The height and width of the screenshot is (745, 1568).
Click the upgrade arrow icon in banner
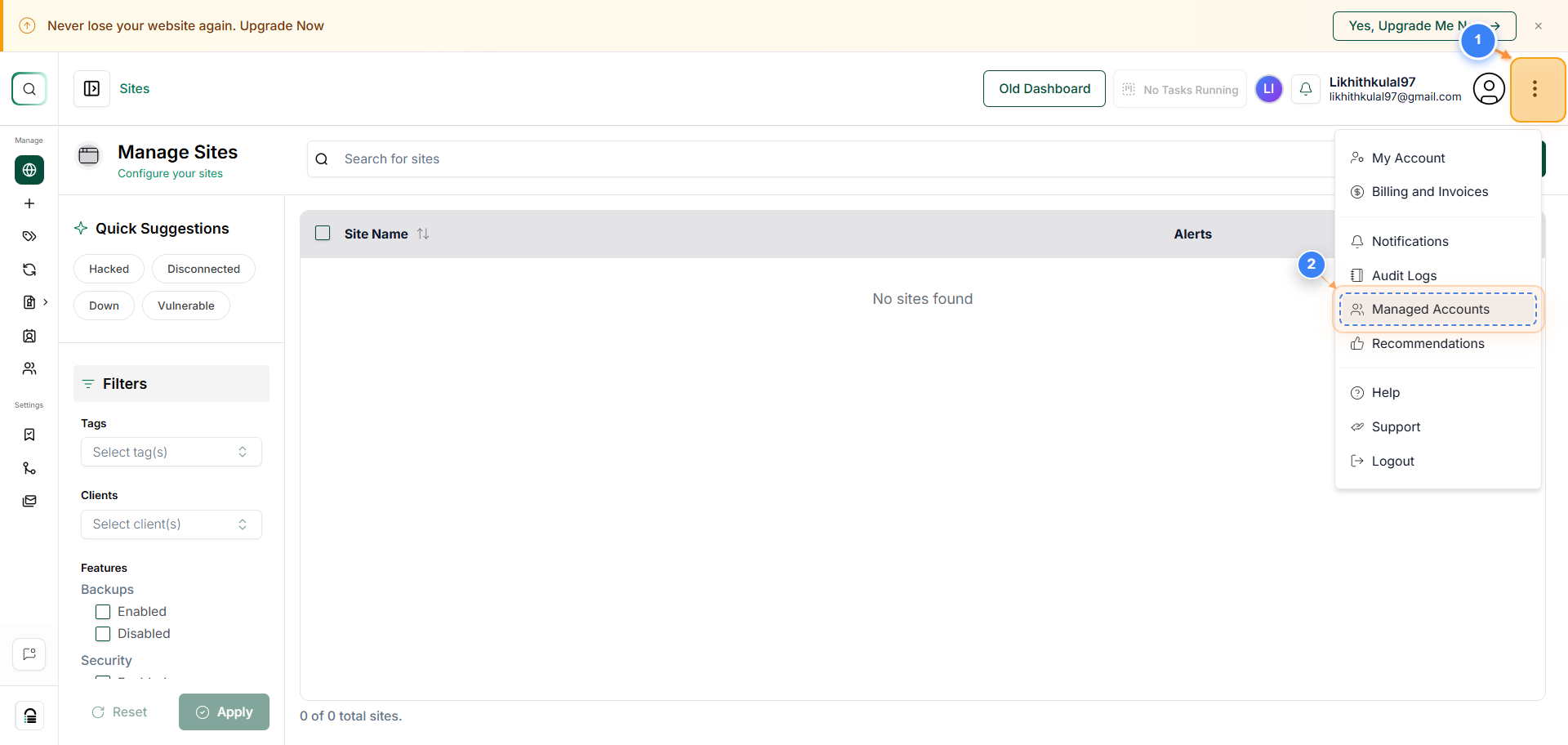point(27,26)
